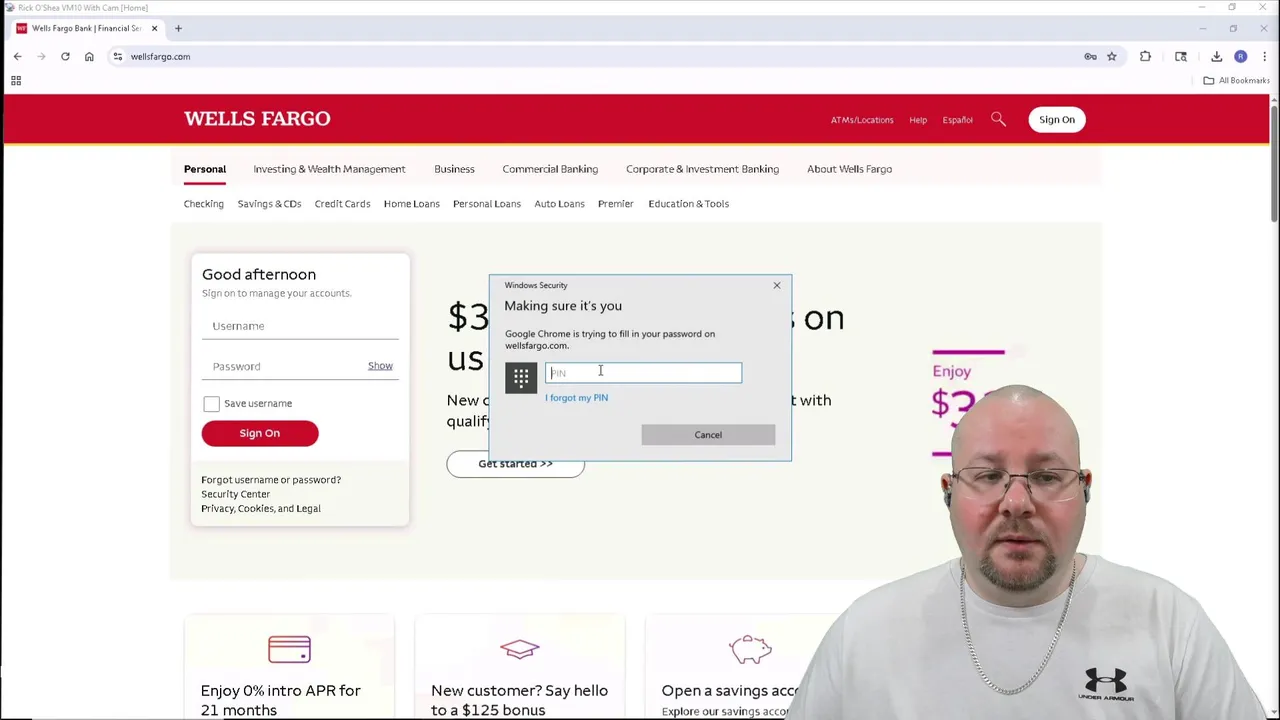Click the graduation cap bonus icon
The width and height of the screenshot is (1280, 720).
(519, 650)
